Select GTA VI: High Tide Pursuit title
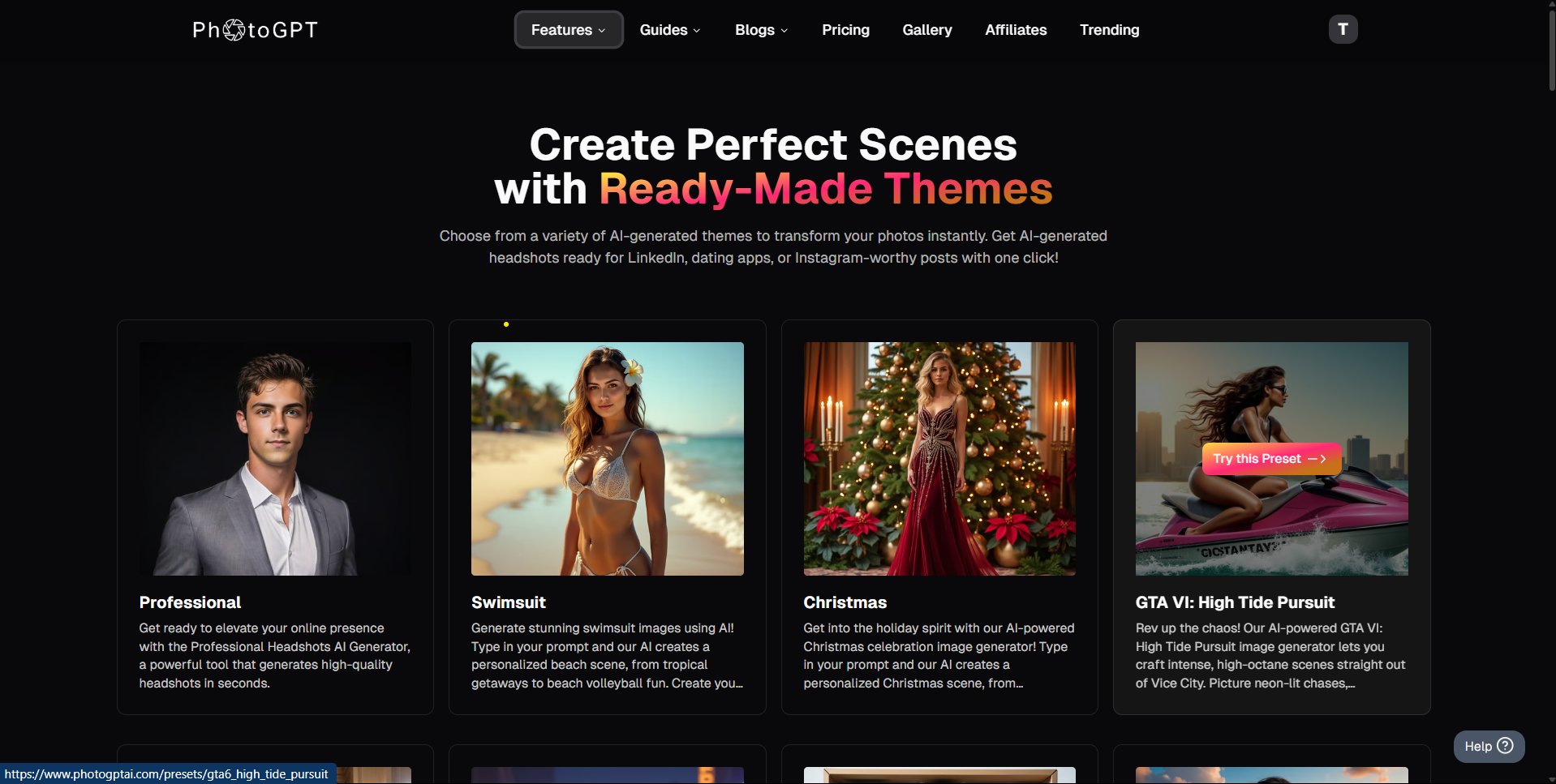Screen dimensions: 1556x784 [x=1235, y=602]
